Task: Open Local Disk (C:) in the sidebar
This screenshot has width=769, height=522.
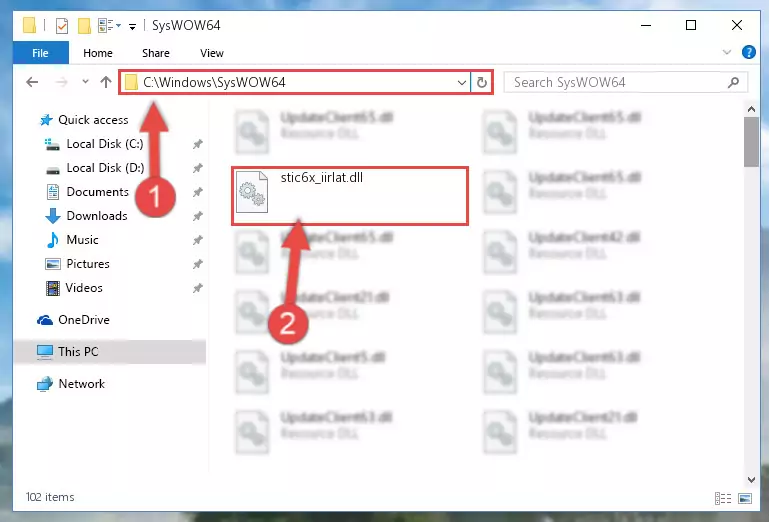Action: (x=105, y=144)
